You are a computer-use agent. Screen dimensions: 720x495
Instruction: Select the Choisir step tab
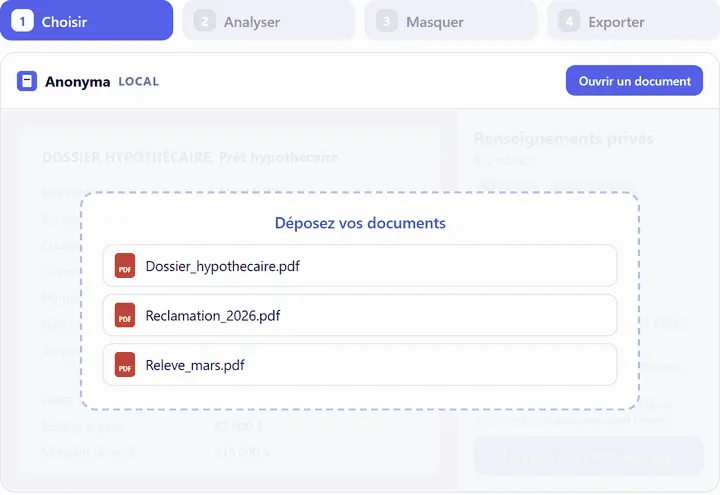pyautogui.click(x=86, y=20)
